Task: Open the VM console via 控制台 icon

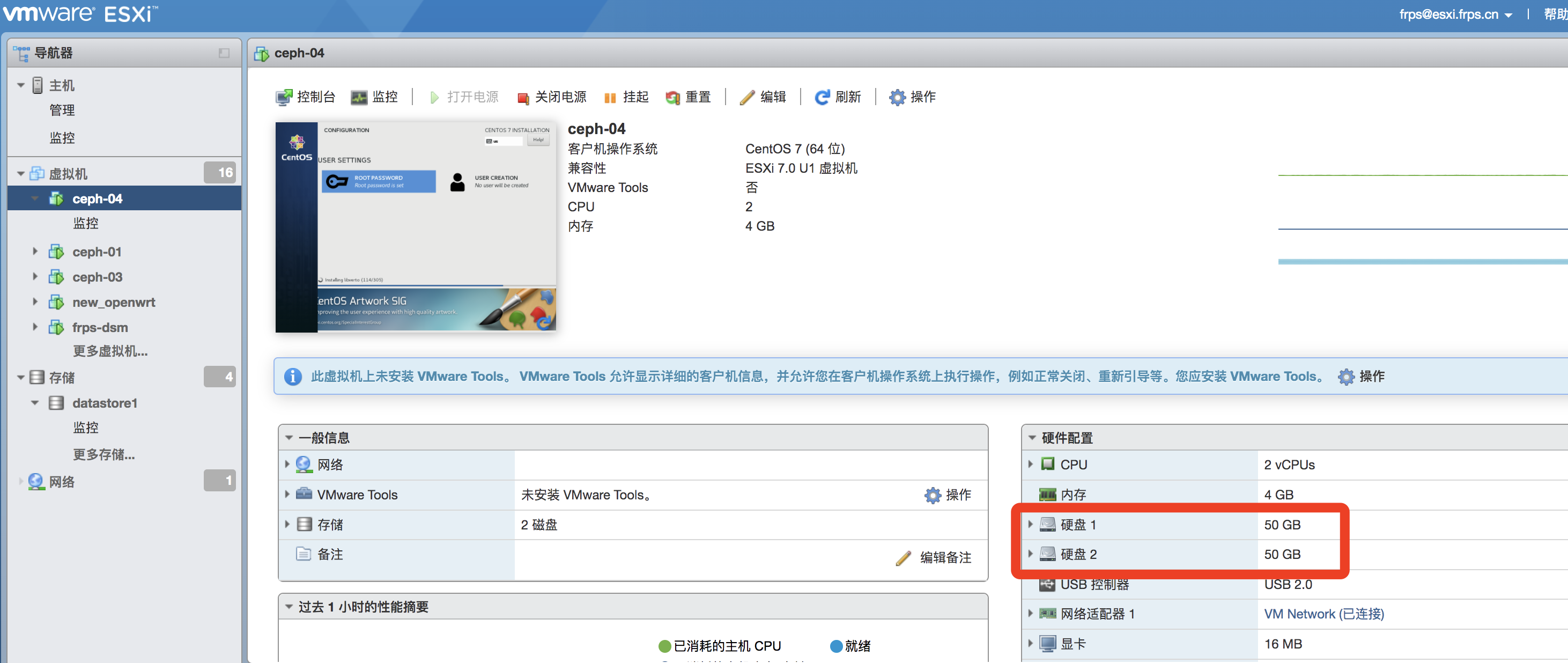Action: pyautogui.click(x=284, y=98)
